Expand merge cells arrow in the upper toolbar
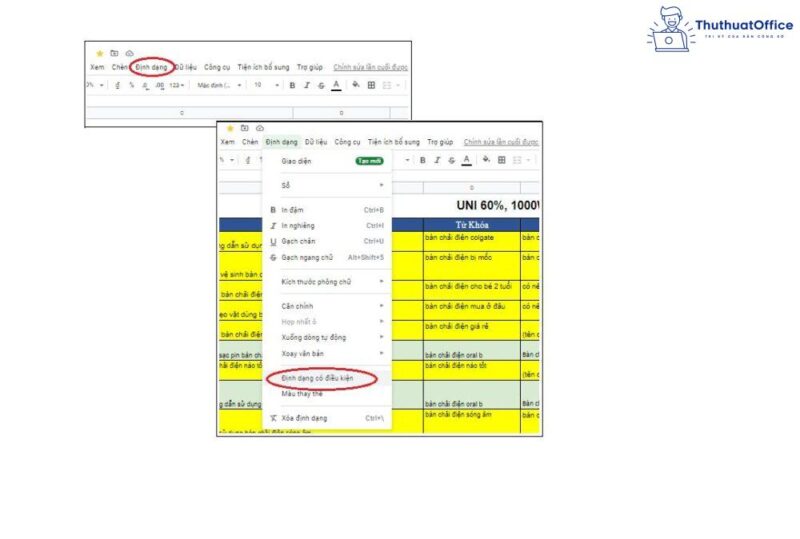 (398, 85)
